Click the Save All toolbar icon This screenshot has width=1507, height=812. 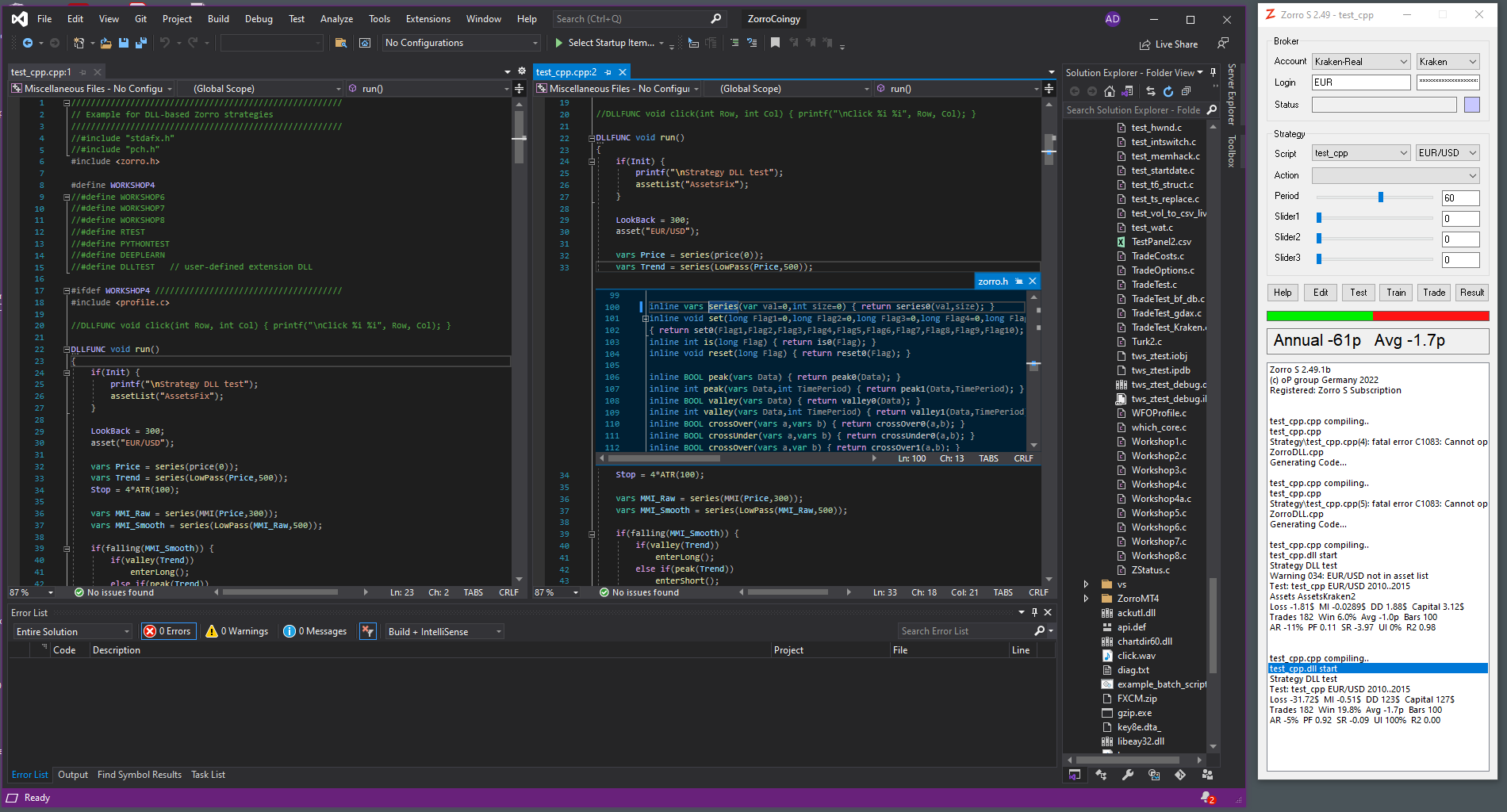(140, 43)
